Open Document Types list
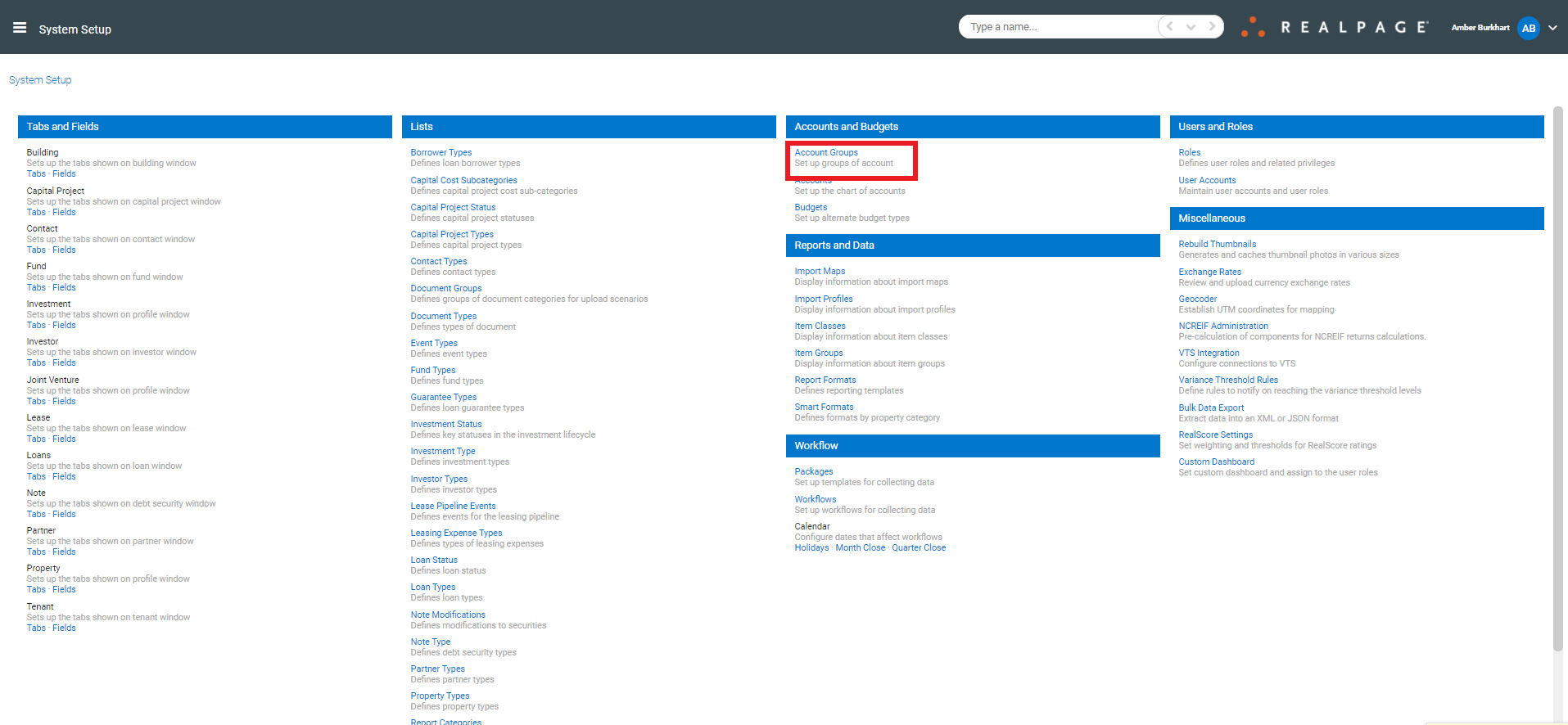This screenshot has height=725, width=1568. click(x=443, y=316)
